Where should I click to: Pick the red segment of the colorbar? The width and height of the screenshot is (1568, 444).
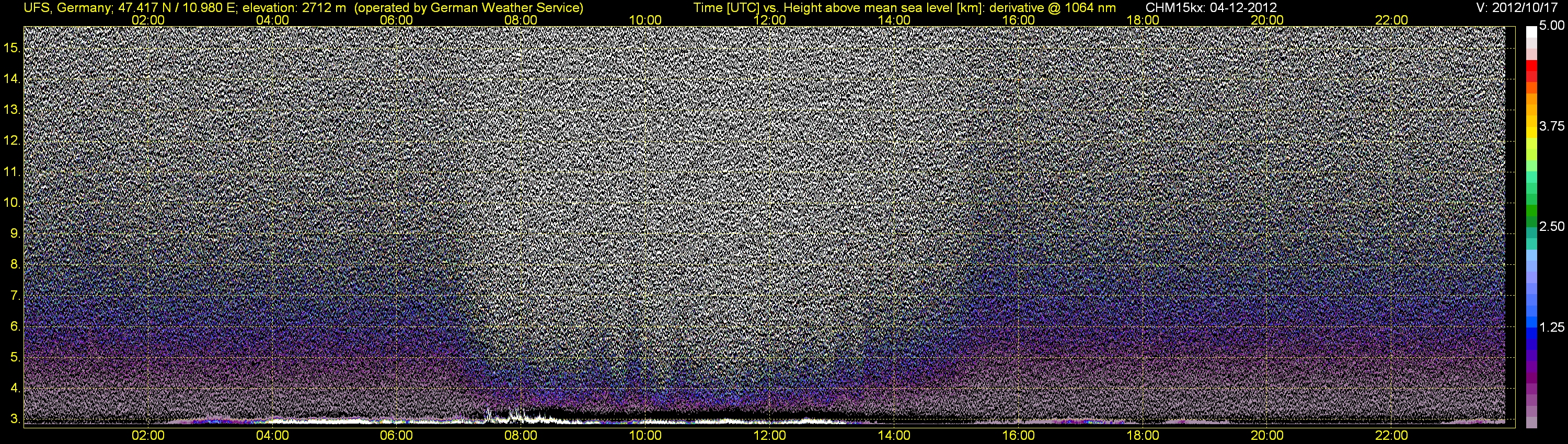coord(1531,66)
